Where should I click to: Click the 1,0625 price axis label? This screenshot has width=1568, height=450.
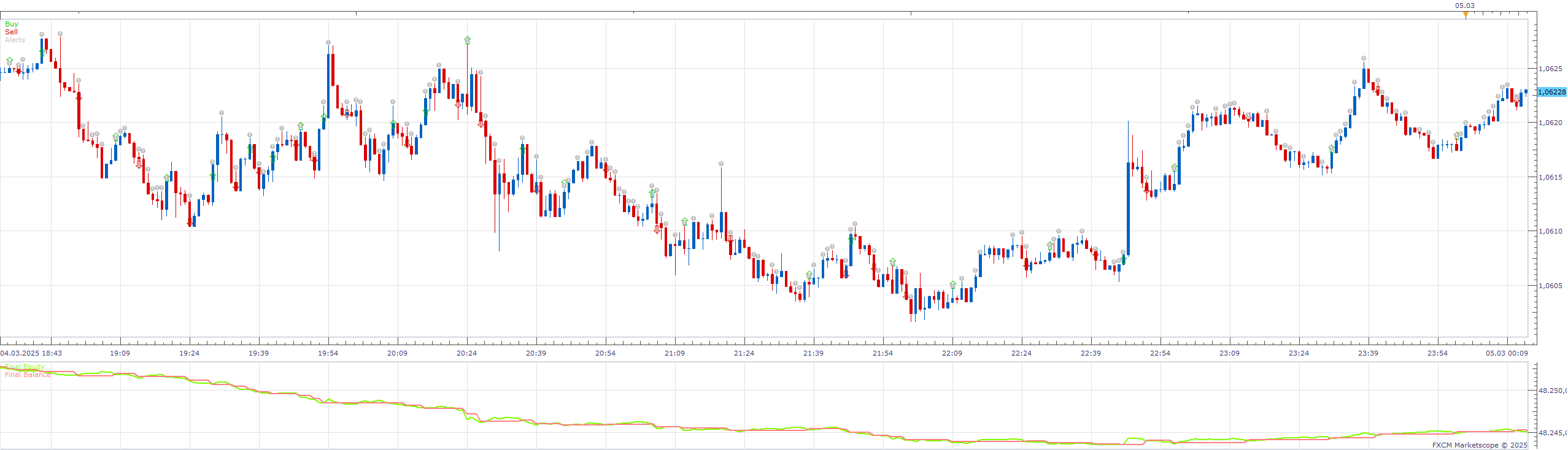(x=1550, y=69)
